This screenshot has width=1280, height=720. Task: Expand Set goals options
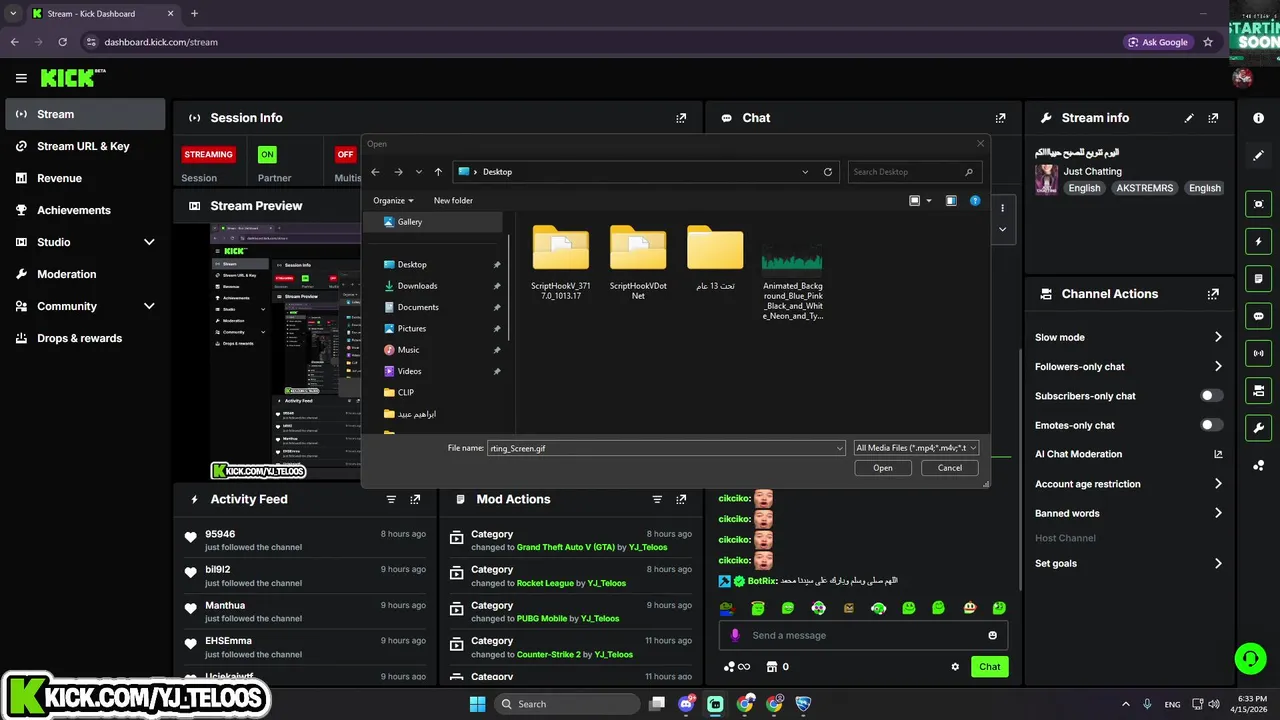(x=1218, y=563)
